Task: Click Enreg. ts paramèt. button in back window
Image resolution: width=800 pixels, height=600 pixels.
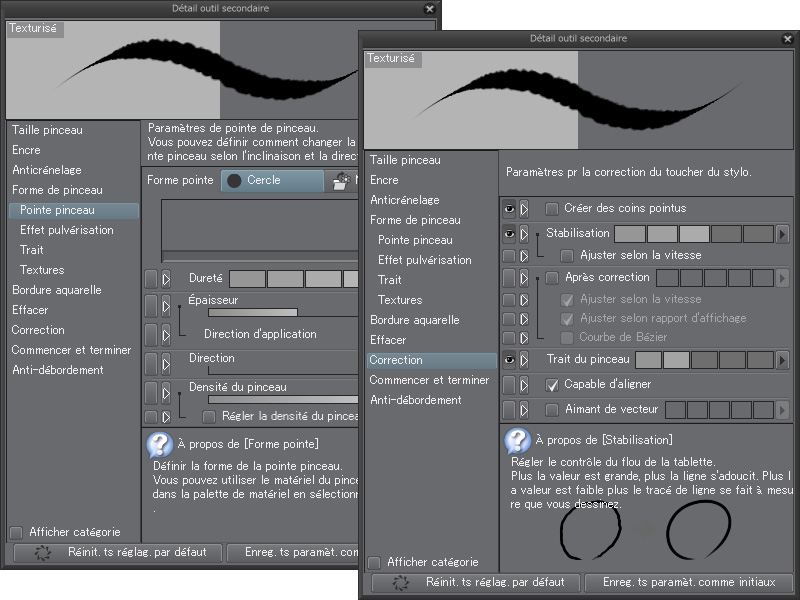Action: coord(293,553)
